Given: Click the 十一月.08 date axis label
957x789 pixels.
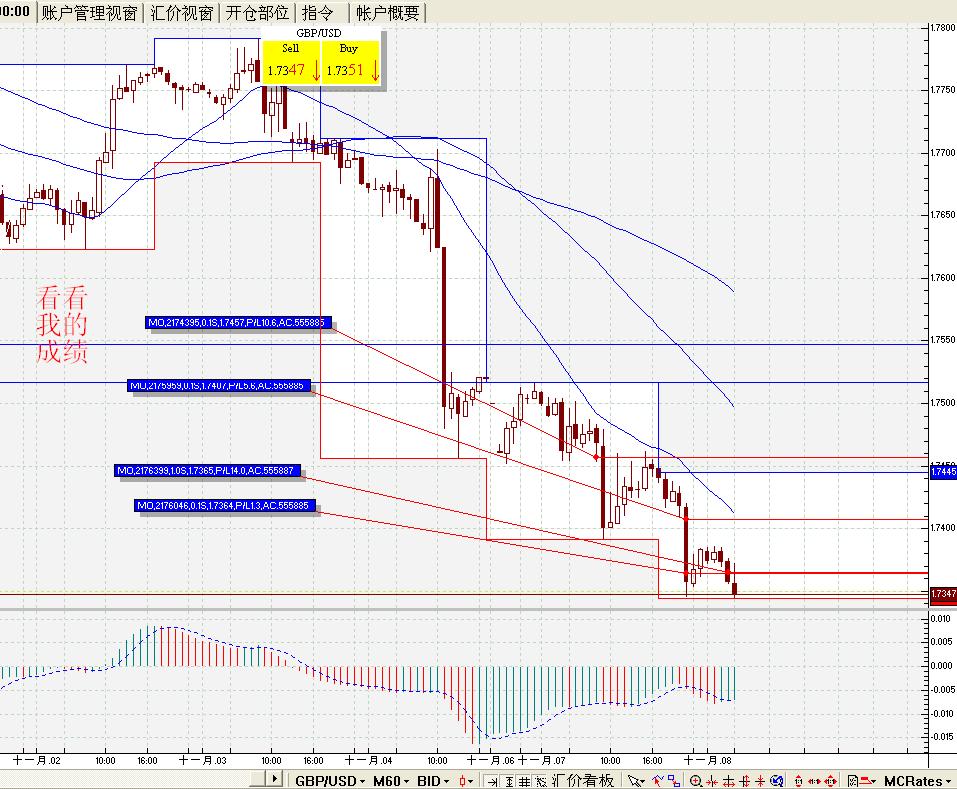Looking at the screenshot, I should point(707,760).
